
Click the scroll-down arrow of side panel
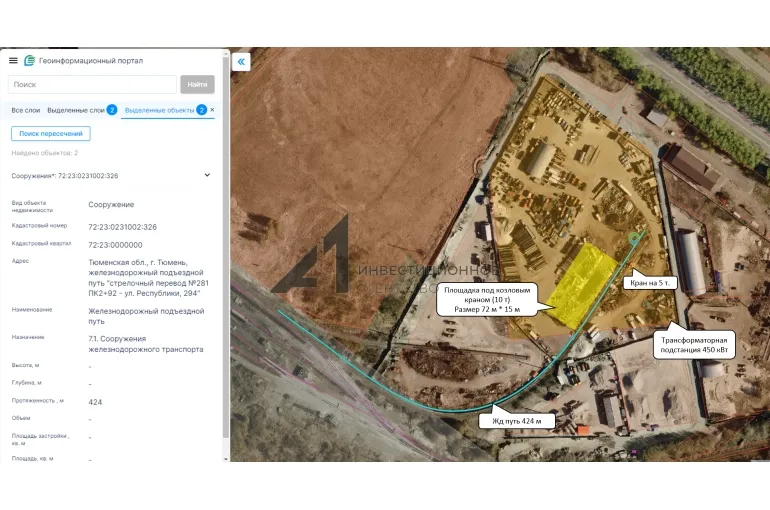pos(225,456)
